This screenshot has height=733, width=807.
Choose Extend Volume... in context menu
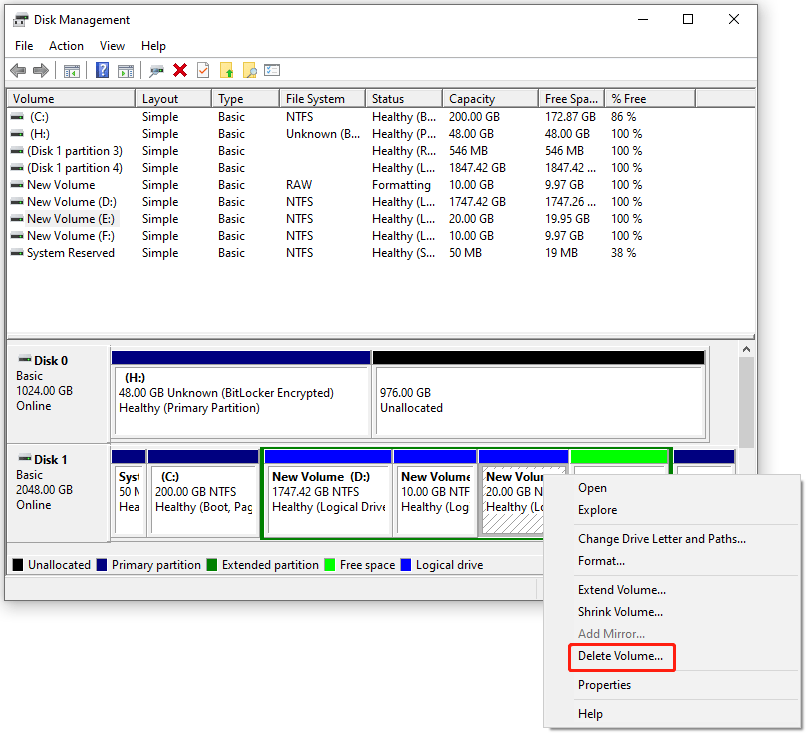622,590
